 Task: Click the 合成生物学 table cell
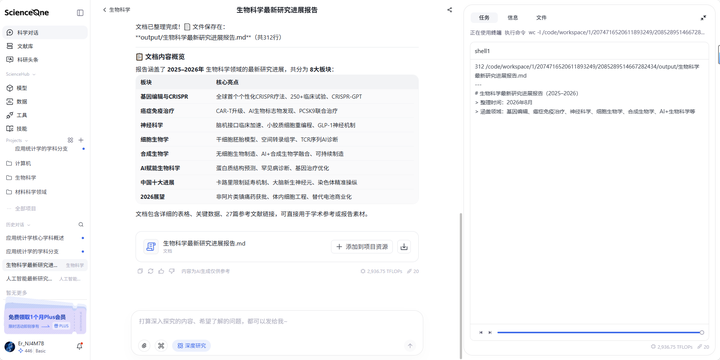pos(155,154)
